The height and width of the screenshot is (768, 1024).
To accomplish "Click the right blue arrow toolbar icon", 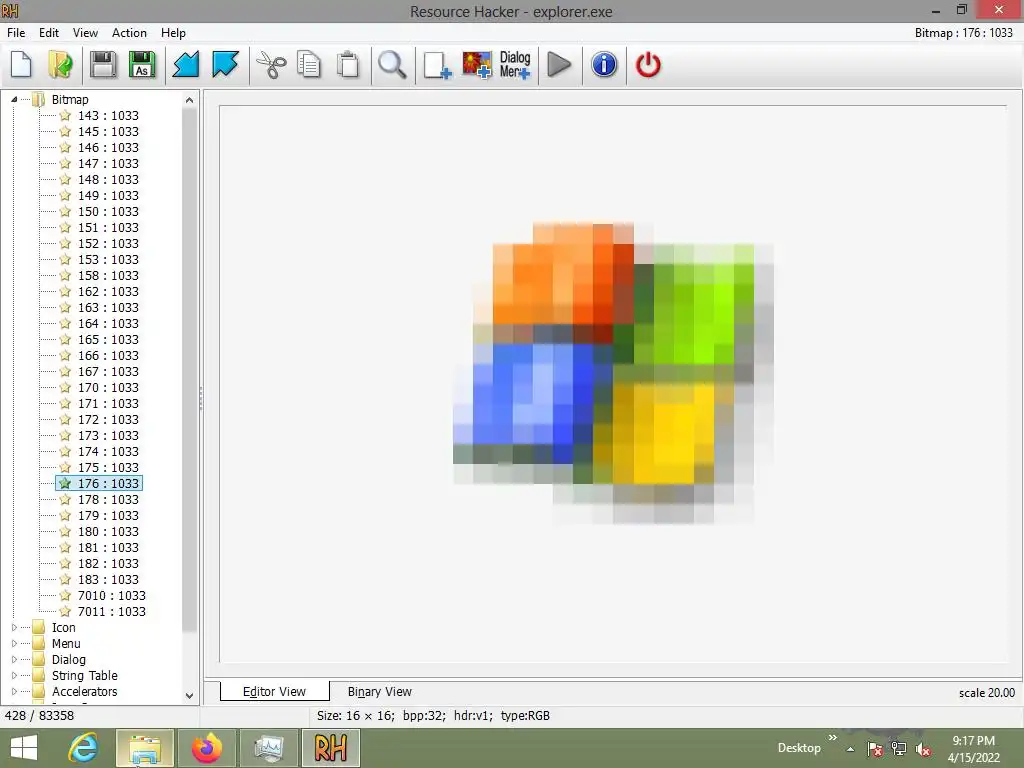I will pyautogui.click(x=225, y=65).
